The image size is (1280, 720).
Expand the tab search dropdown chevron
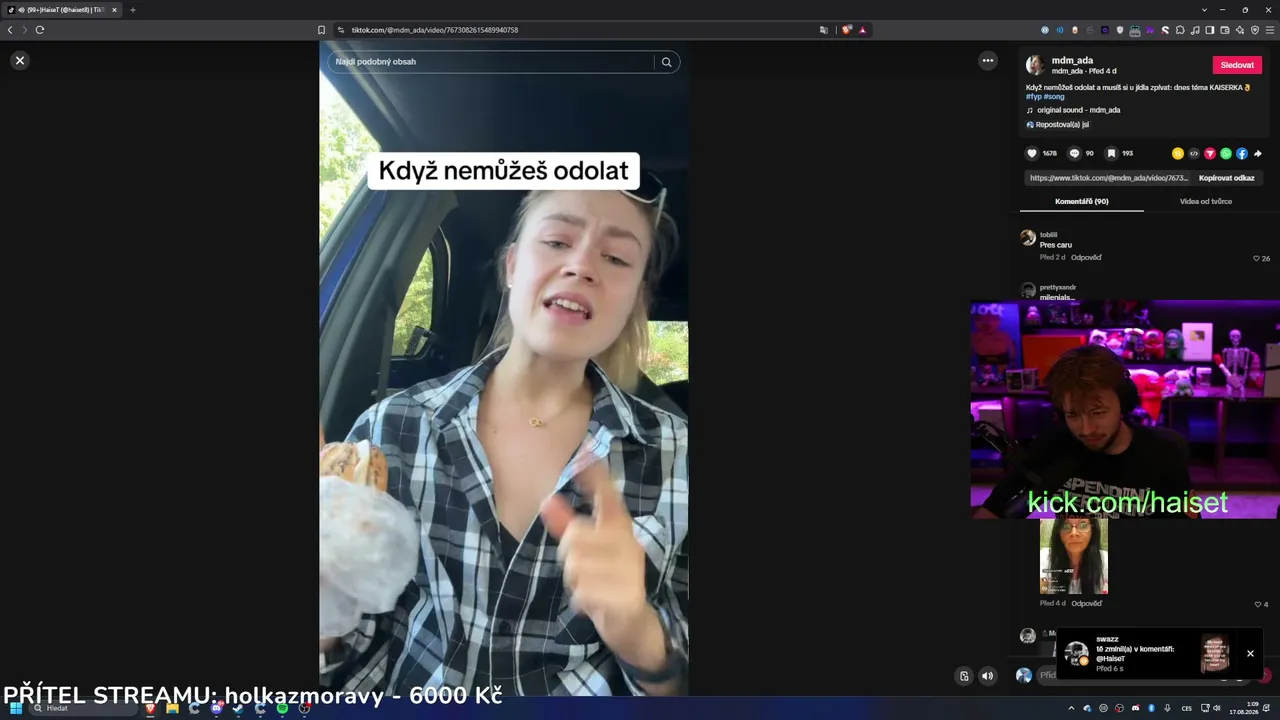(1204, 10)
